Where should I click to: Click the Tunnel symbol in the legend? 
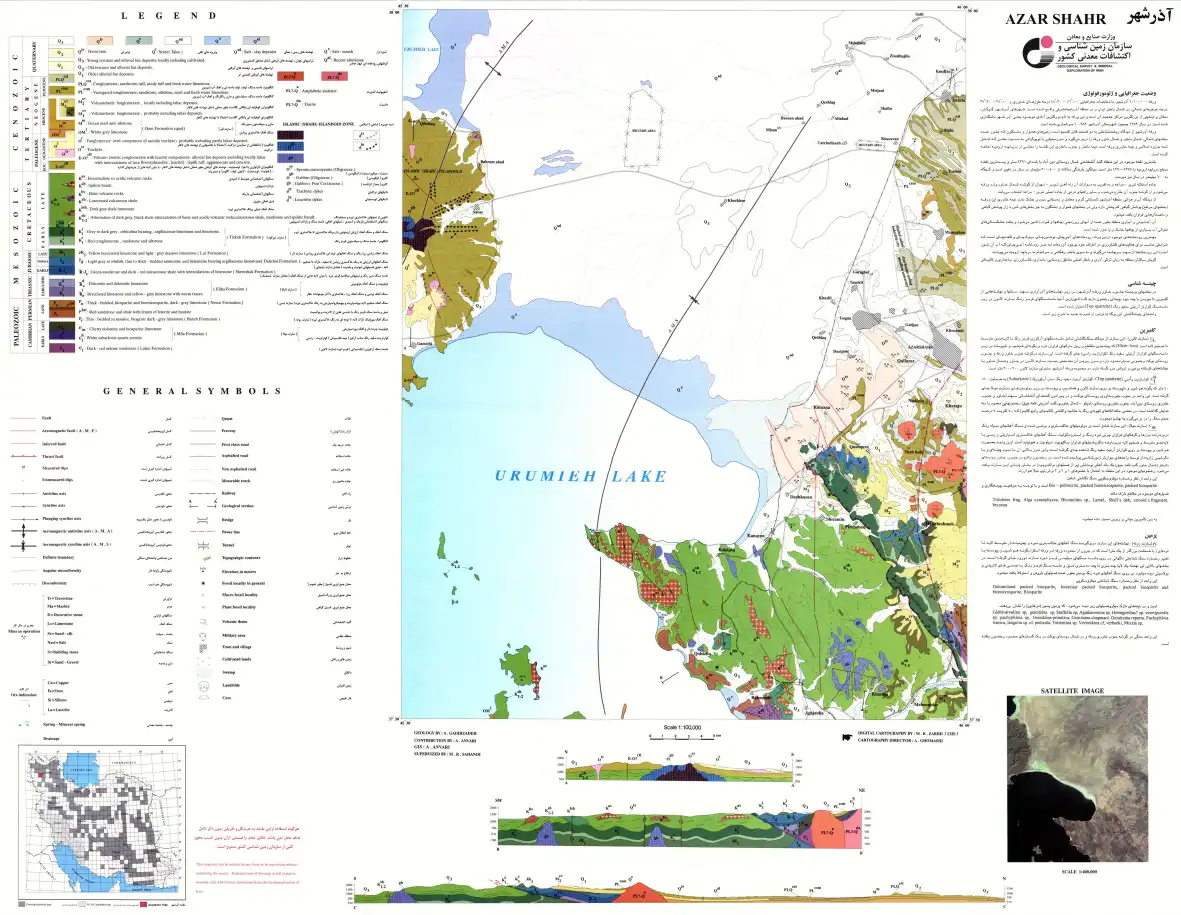[x=203, y=544]
